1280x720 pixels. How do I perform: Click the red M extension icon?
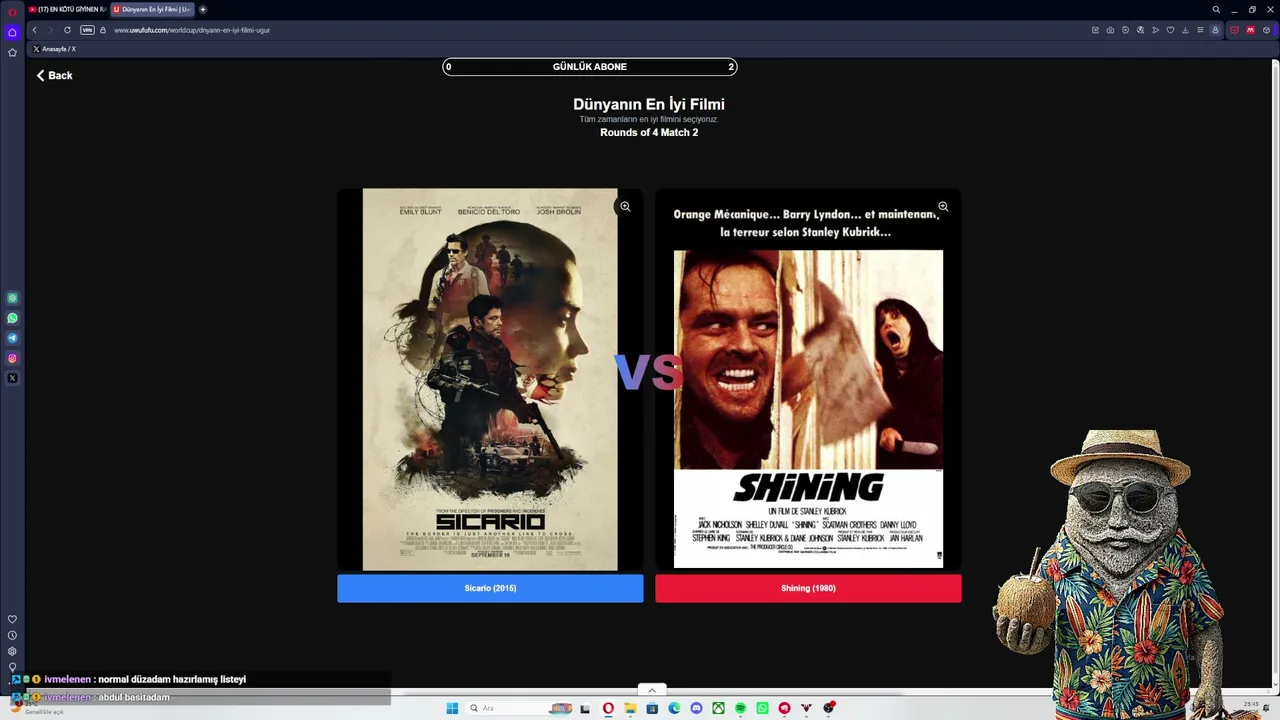click(x=1250, y=30)
